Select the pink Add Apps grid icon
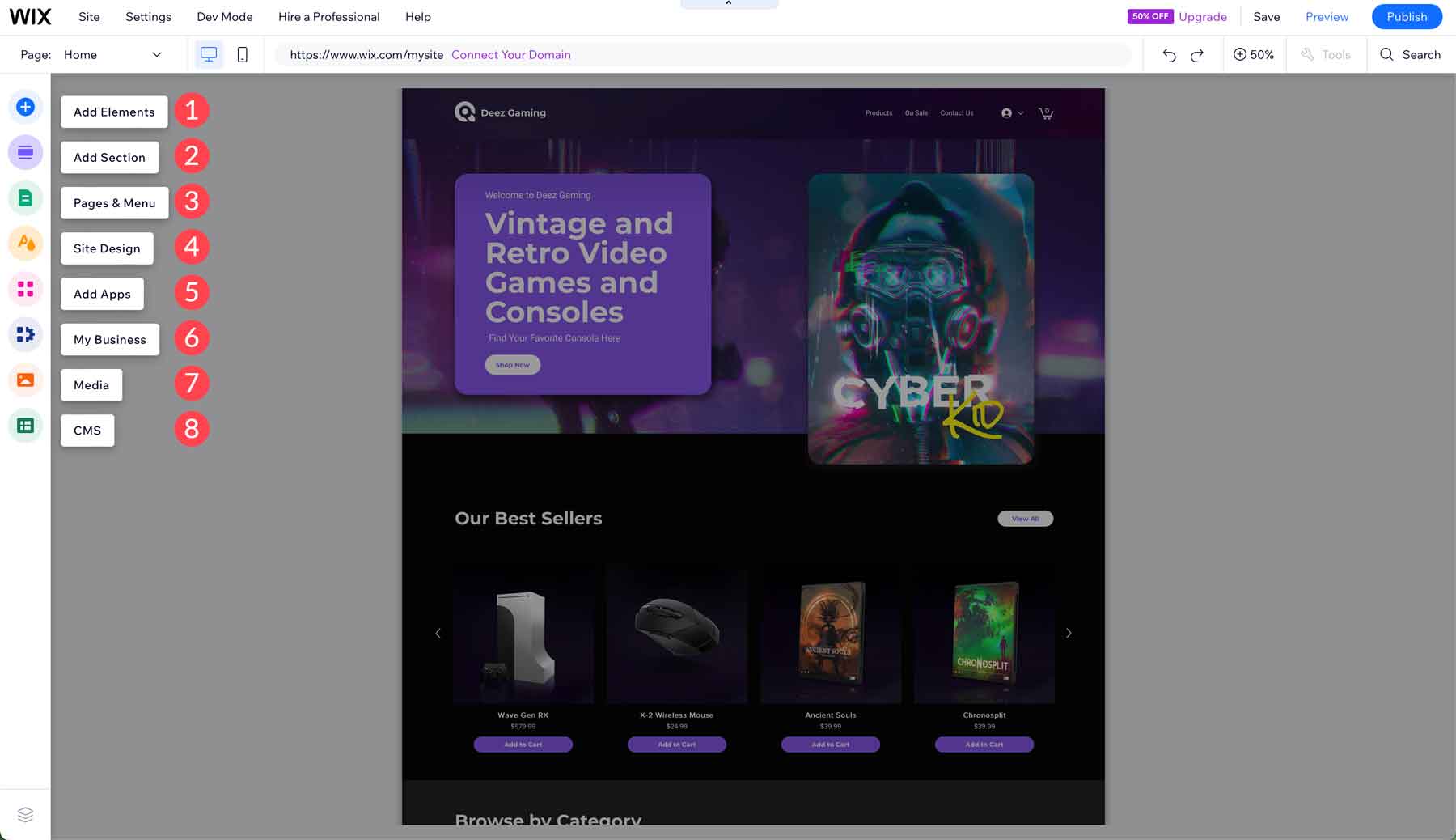The width and height of the screenshot is (1456, 840). pyautogui.click(x=25, y=289)
